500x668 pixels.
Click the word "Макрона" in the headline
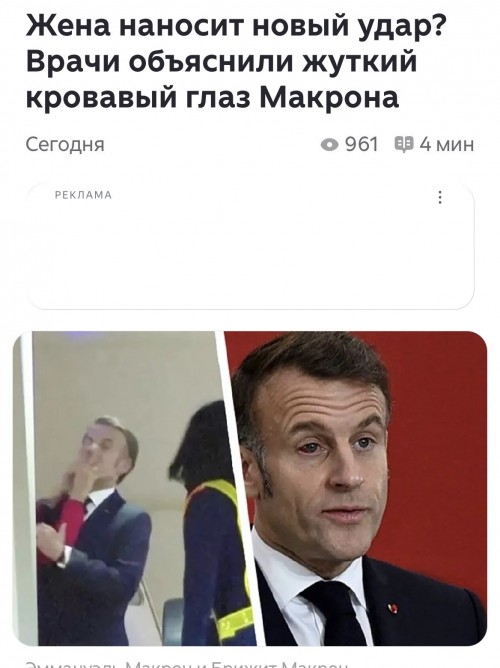[x=329, y=97]
